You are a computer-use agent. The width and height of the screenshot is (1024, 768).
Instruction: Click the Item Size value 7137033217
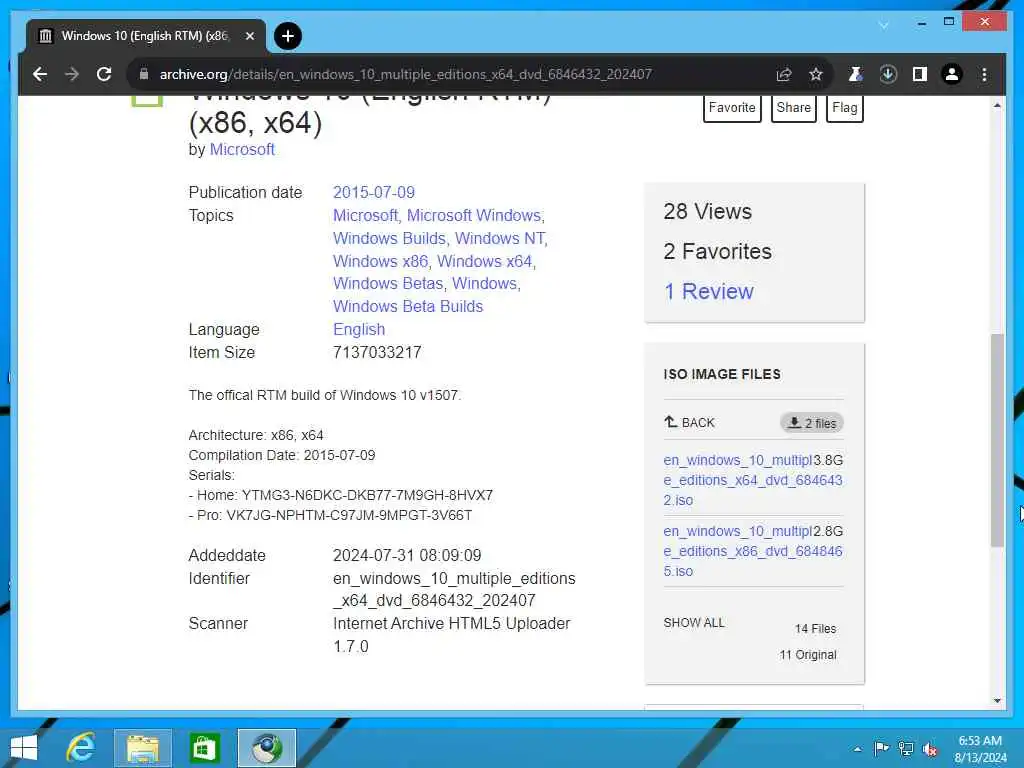click(x=377, y=353)
